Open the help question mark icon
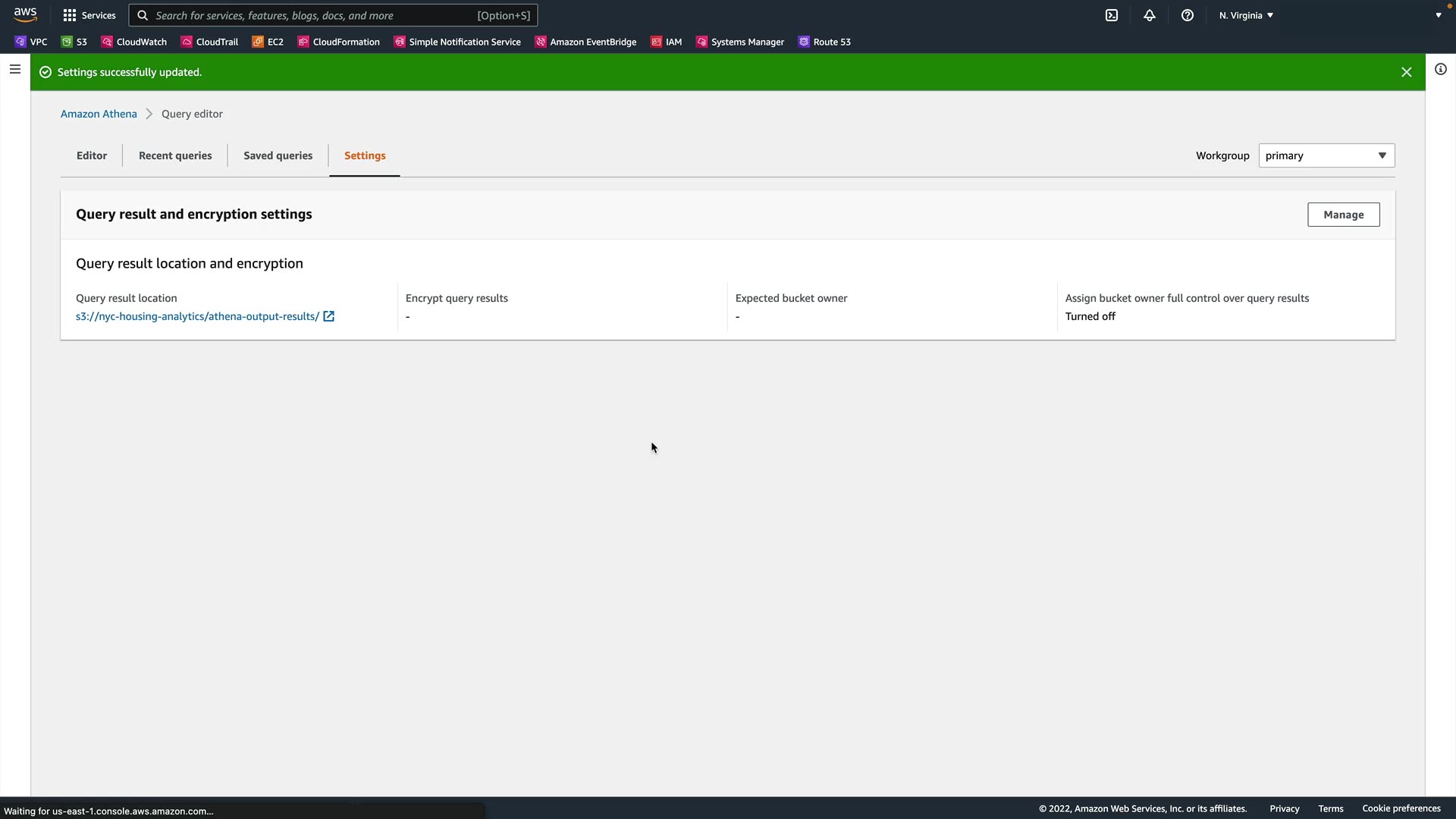The height and width of the screenshot is (819, 1456). tap(1188, 15)
